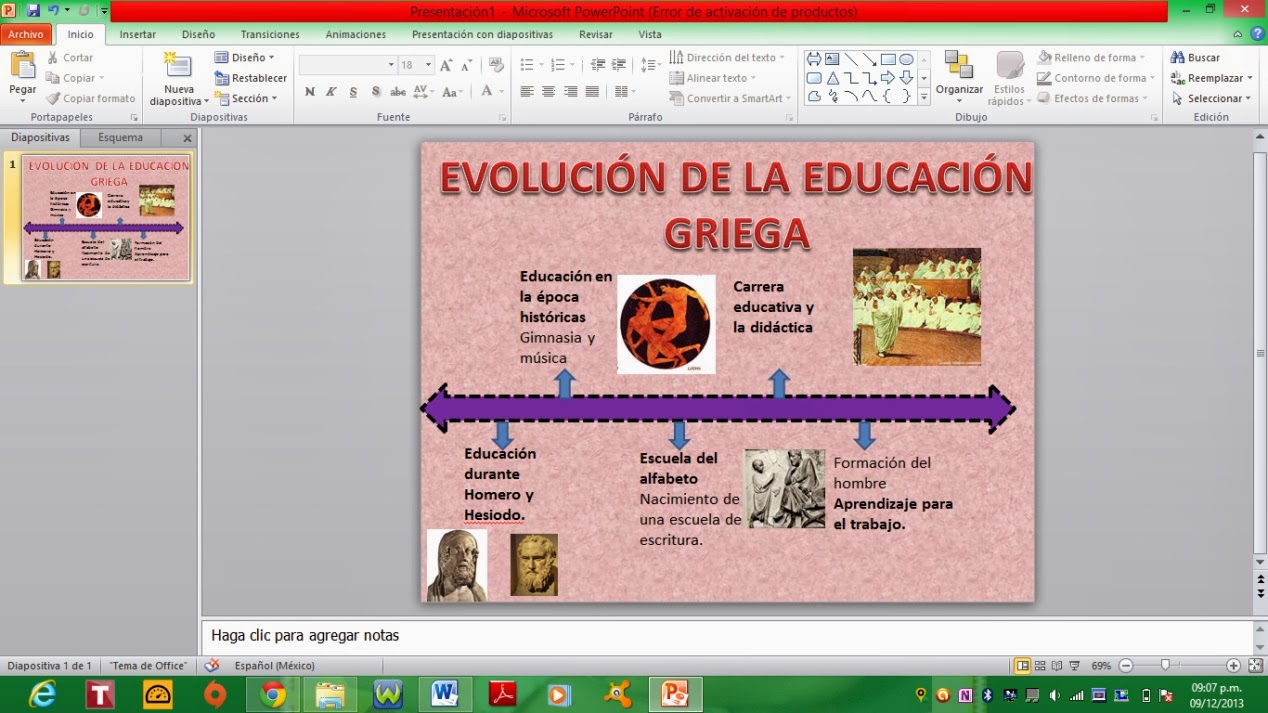Run spell check from the status bar icon
The width and height of the screenshot is (1268, 713).
(212, 665)
